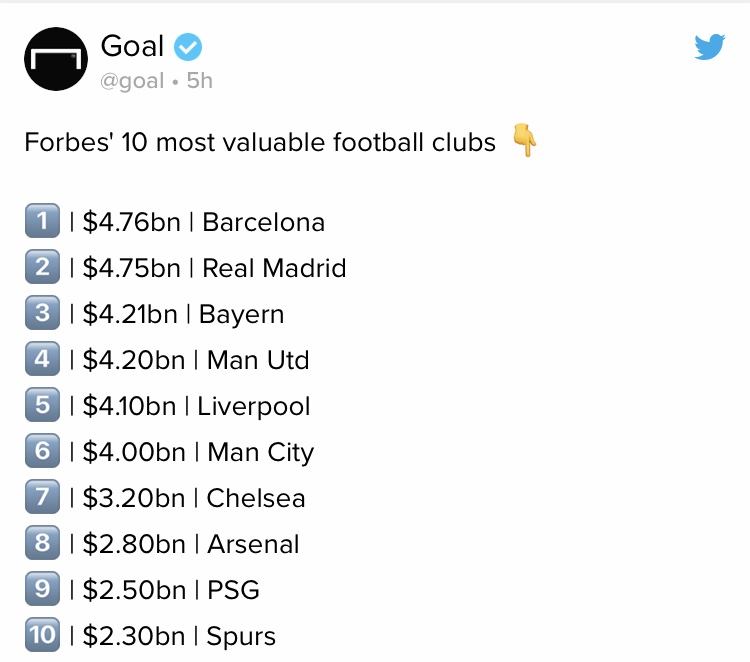The height and width of the screenshot is (662, 750).
Task: Click the @goal handle
Action: pos(132,81)
